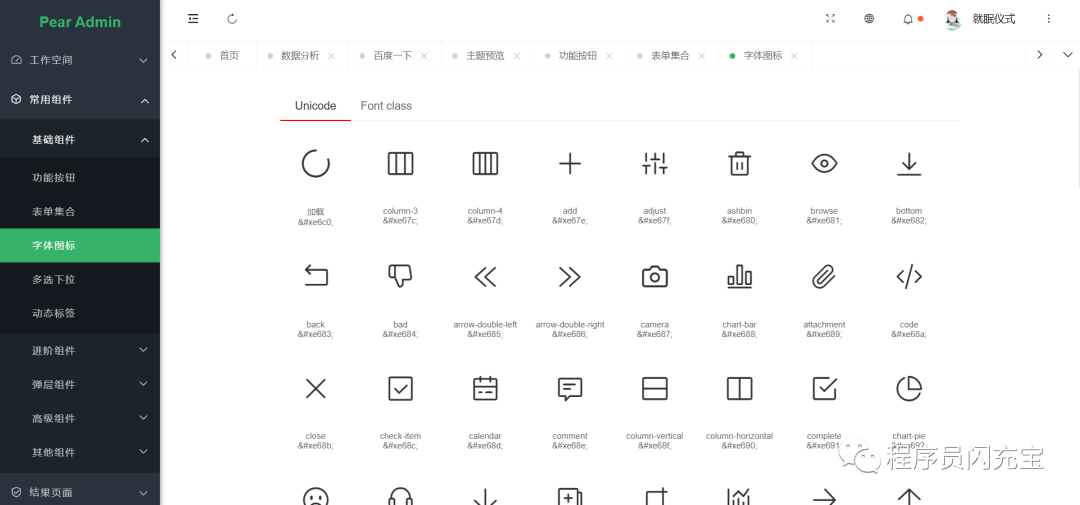The image size is (1080, 505).
Task: Click the attachment paperclip icon
Action: pos(824,277)
